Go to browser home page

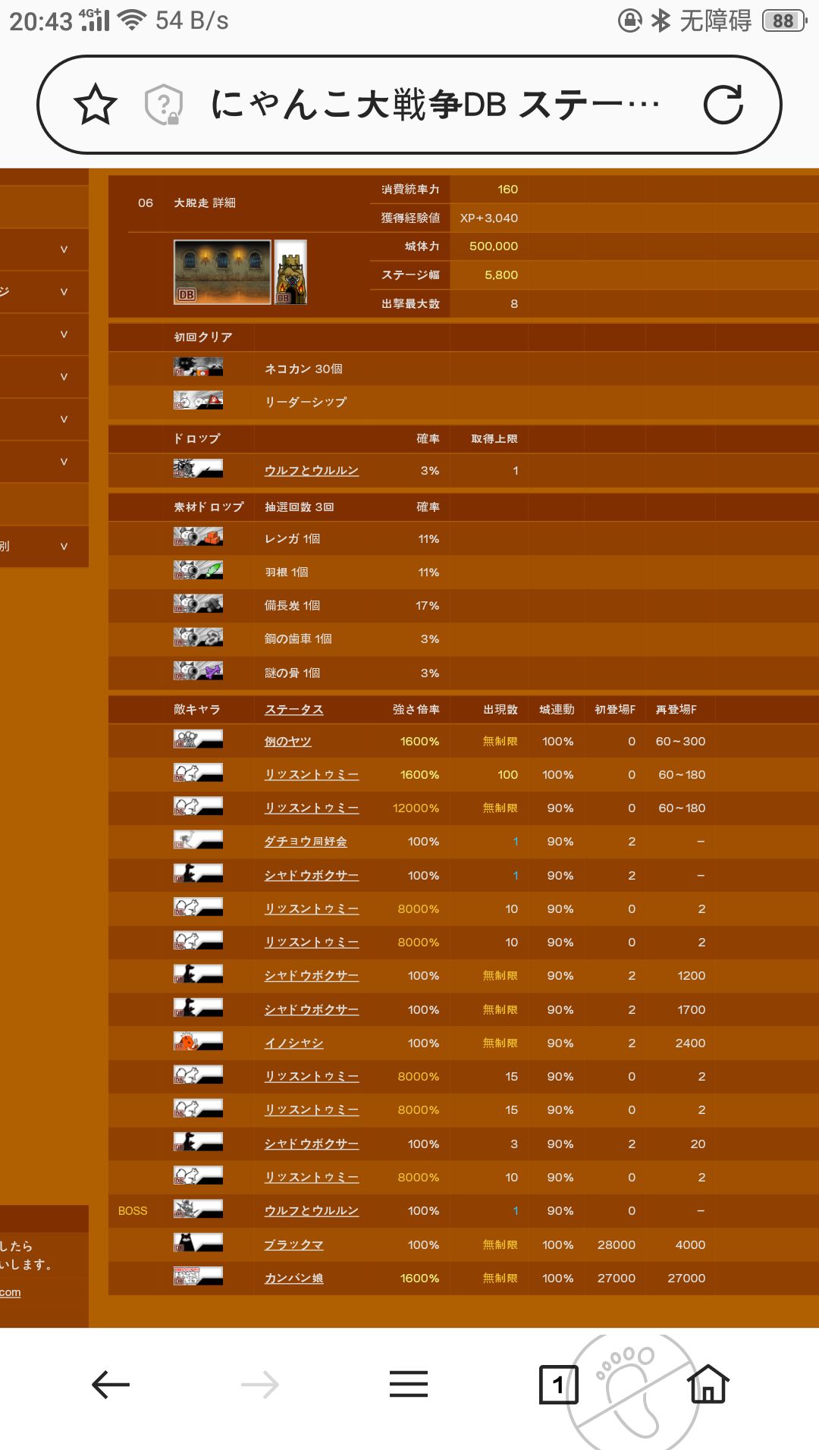[x=708, y=1383]
